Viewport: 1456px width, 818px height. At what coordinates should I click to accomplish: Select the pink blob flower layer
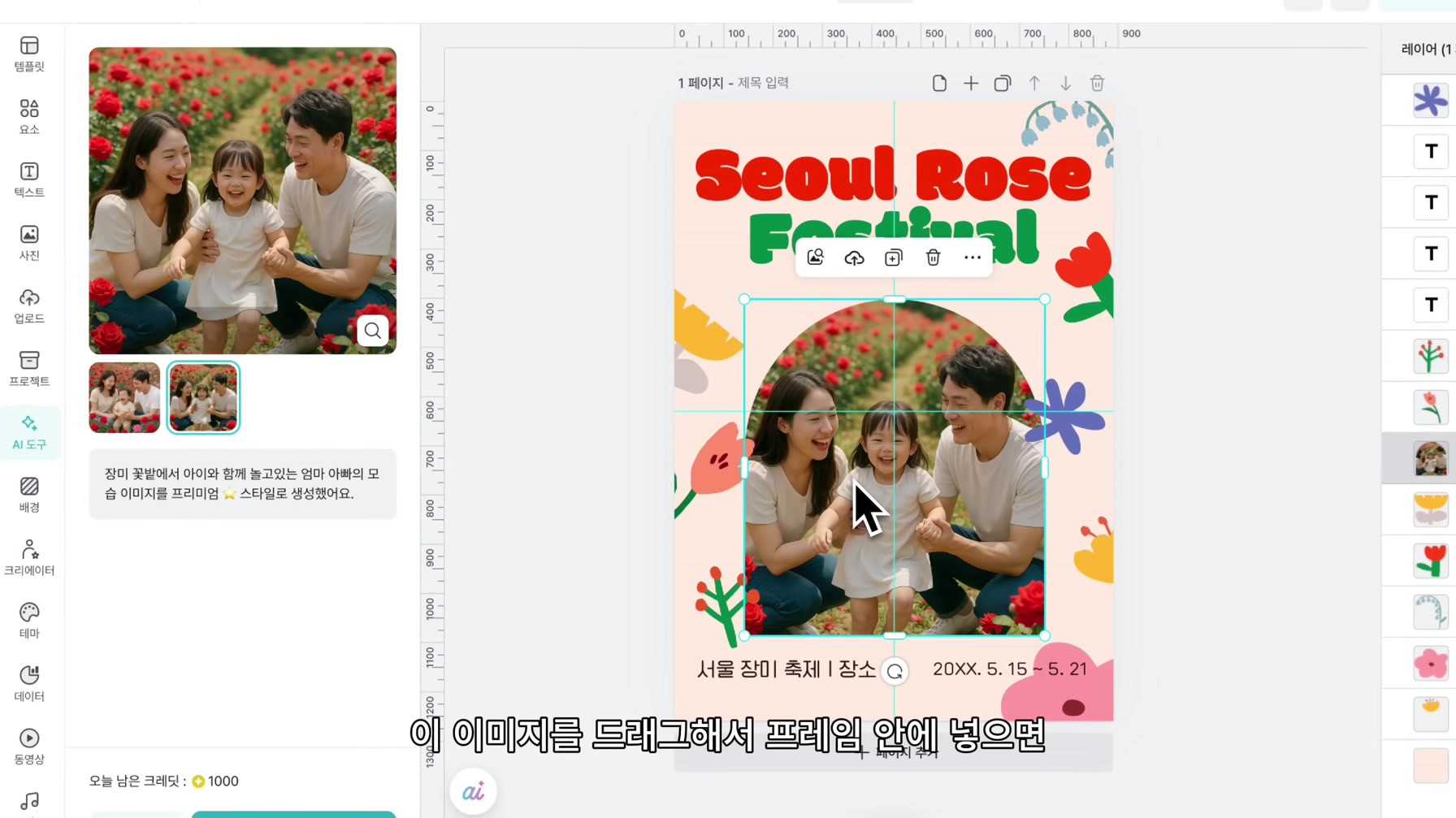tap(1430, 664)
